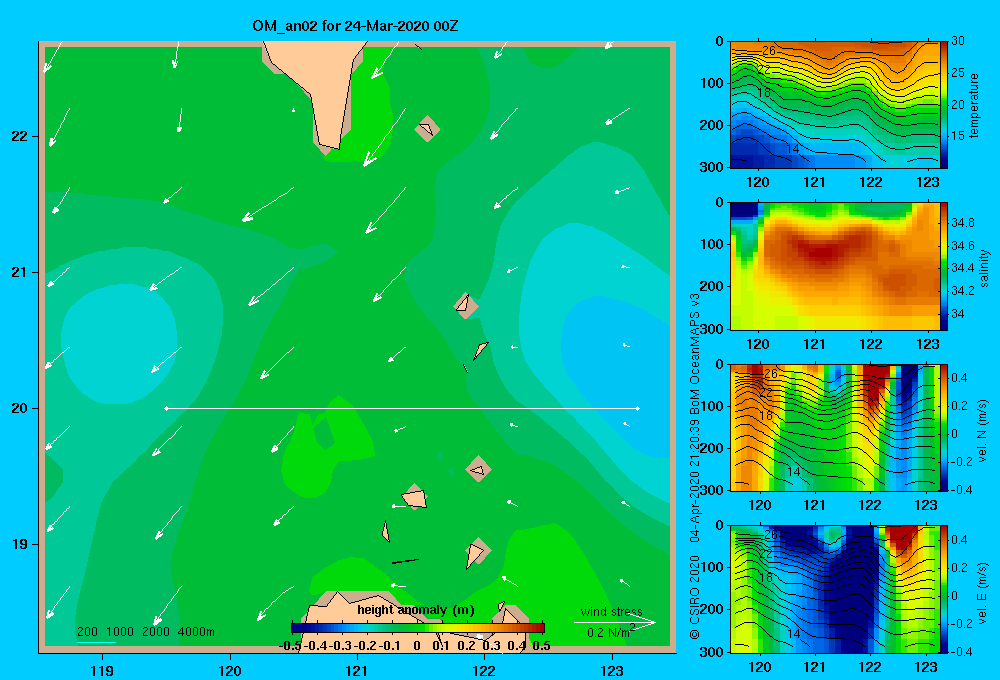Click the "-0.5" value on height anomaly scale
Viewport: 1000px width, 680px height.
pos(291,646)
